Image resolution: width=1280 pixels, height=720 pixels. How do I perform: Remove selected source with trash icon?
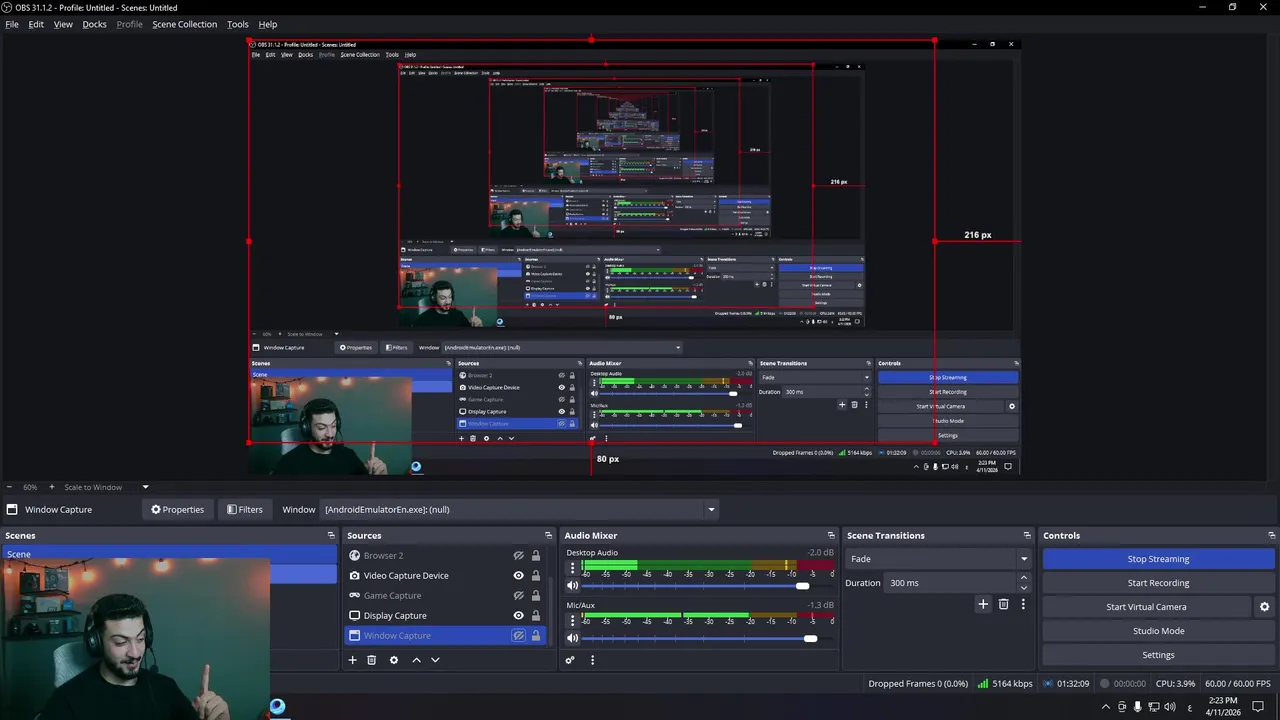(371, 660)
